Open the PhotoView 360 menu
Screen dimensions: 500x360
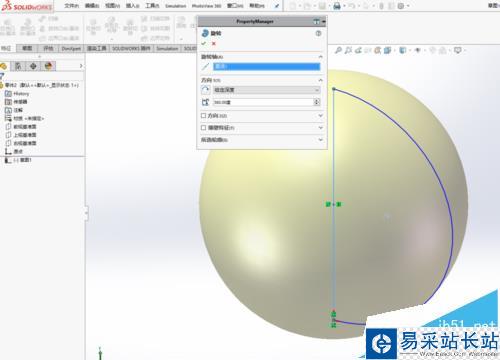(206, 6)
